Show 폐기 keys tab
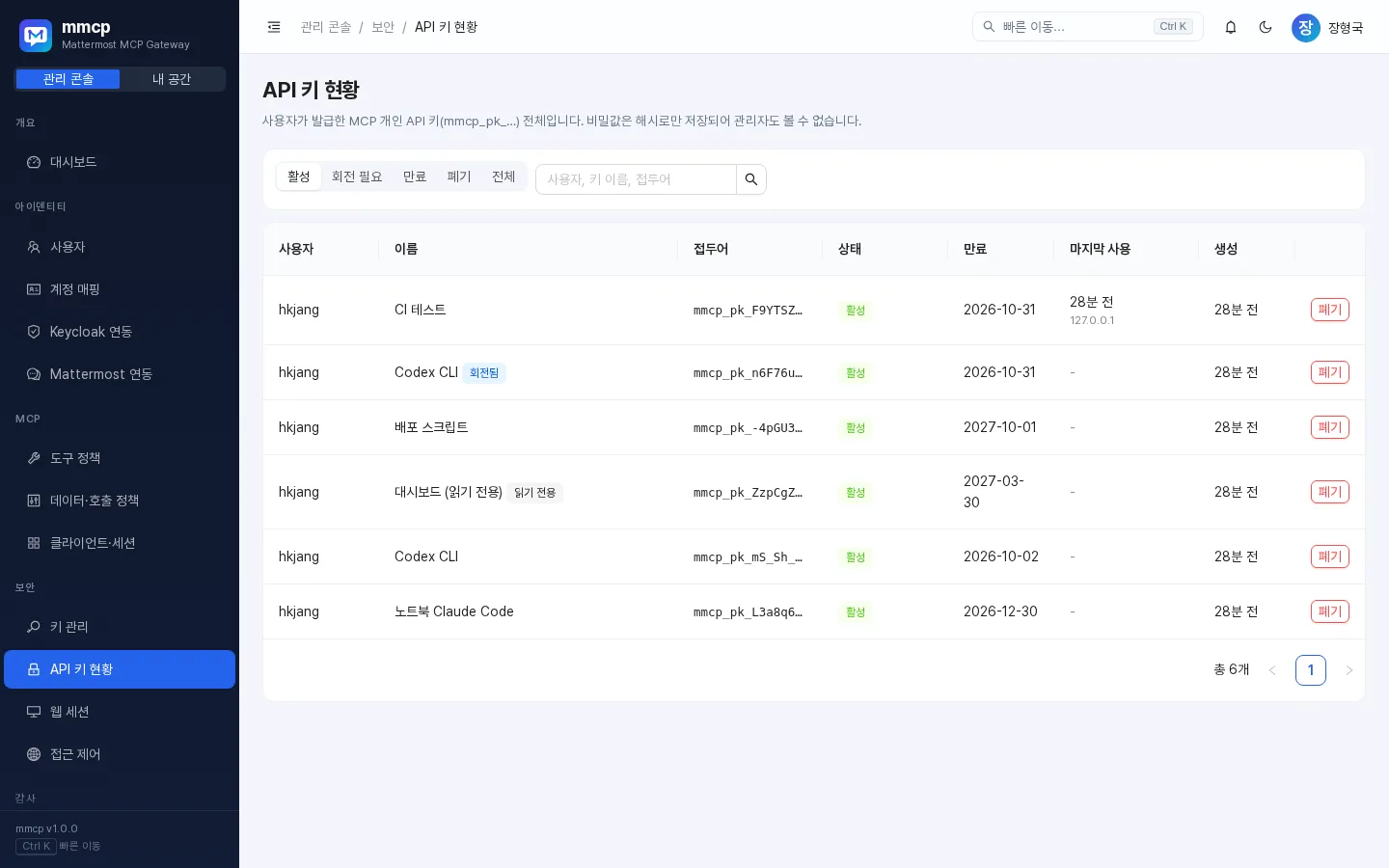This screenshot has width=1389, height=868. click(x=459, y=176)
